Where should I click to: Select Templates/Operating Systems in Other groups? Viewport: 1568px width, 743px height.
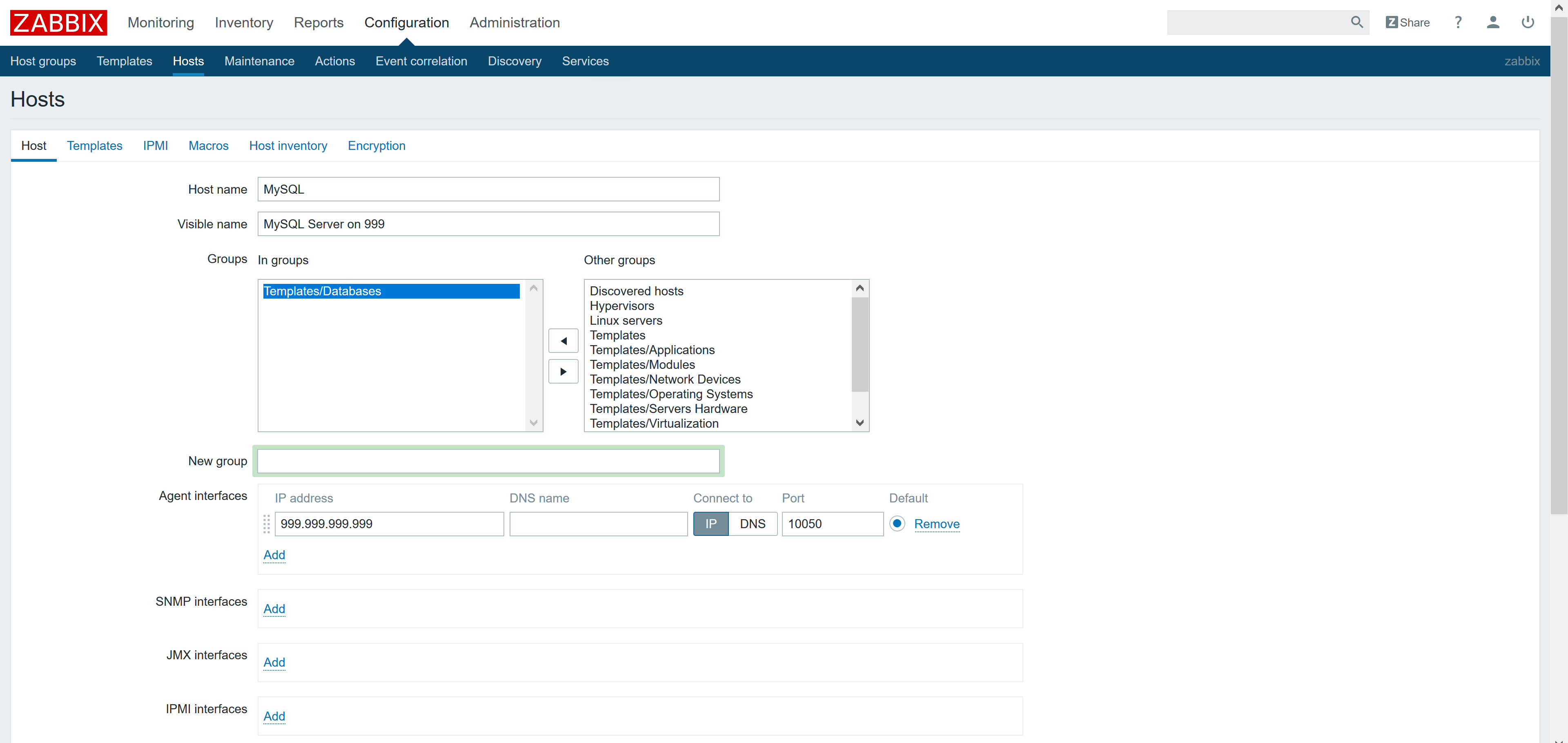(671, 394)
